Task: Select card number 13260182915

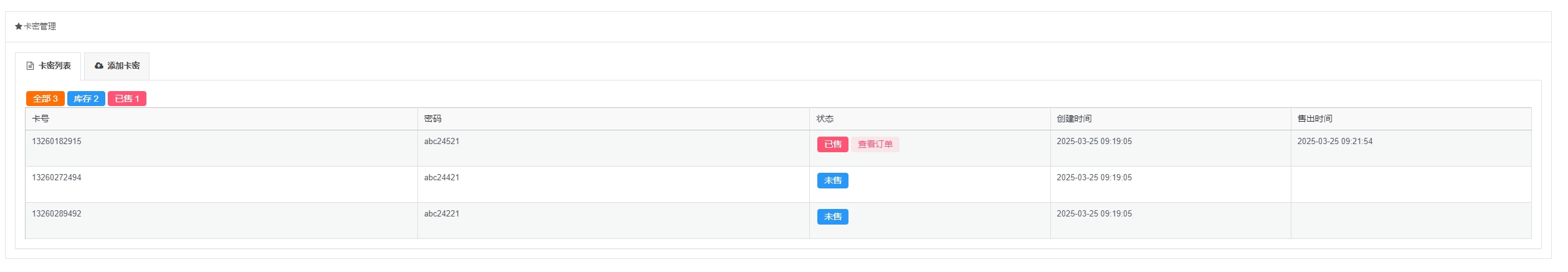Action: (x=57, y=142)
